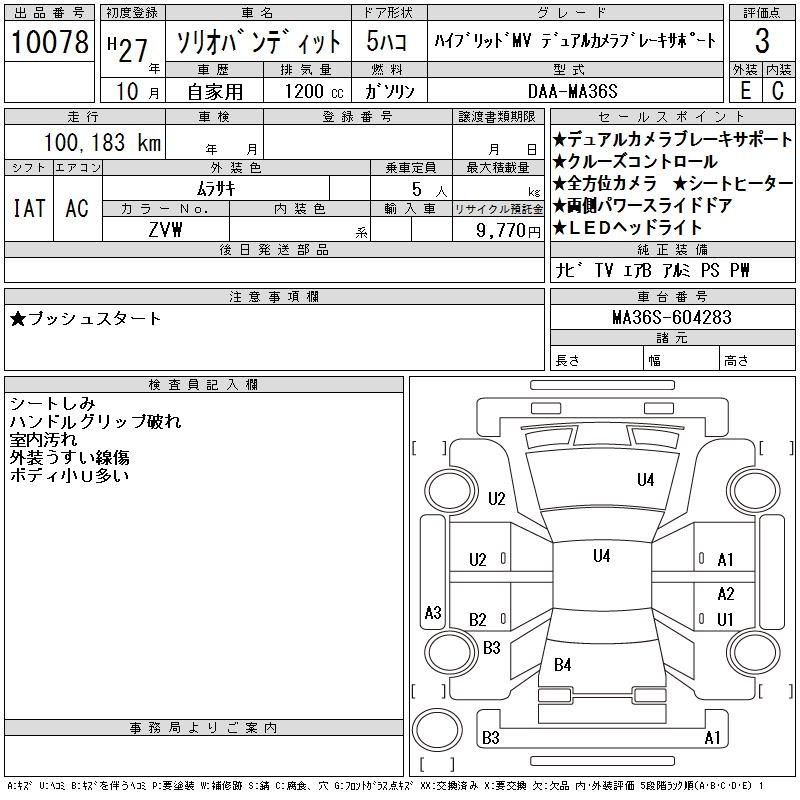Click the mileage value 100,183 km
Screen dimensions: 800x800
[x=103, y=143]
